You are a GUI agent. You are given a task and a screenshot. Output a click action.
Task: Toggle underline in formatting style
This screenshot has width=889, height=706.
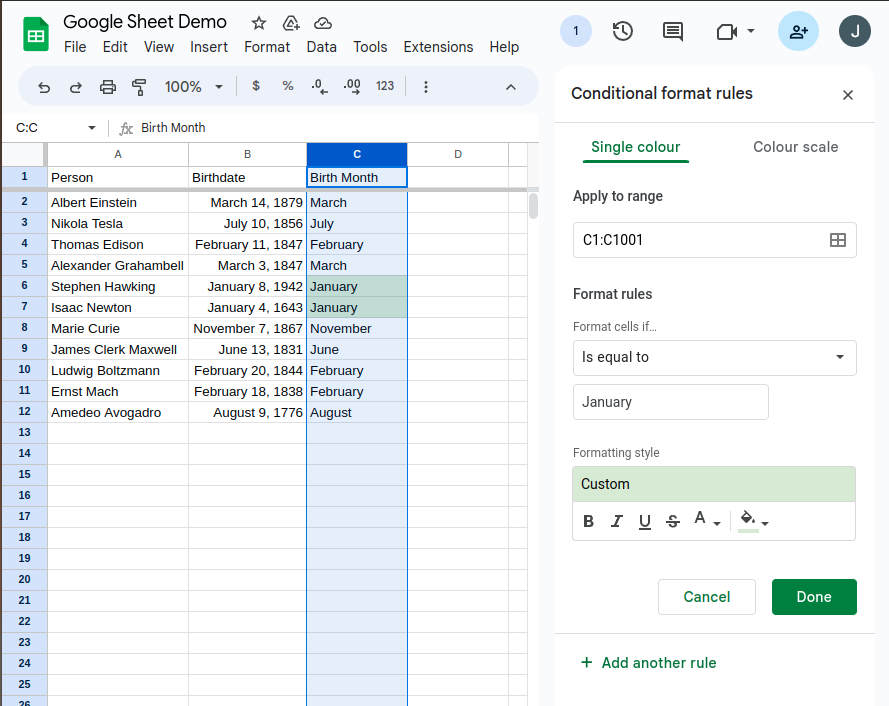(x=645, y=521)
